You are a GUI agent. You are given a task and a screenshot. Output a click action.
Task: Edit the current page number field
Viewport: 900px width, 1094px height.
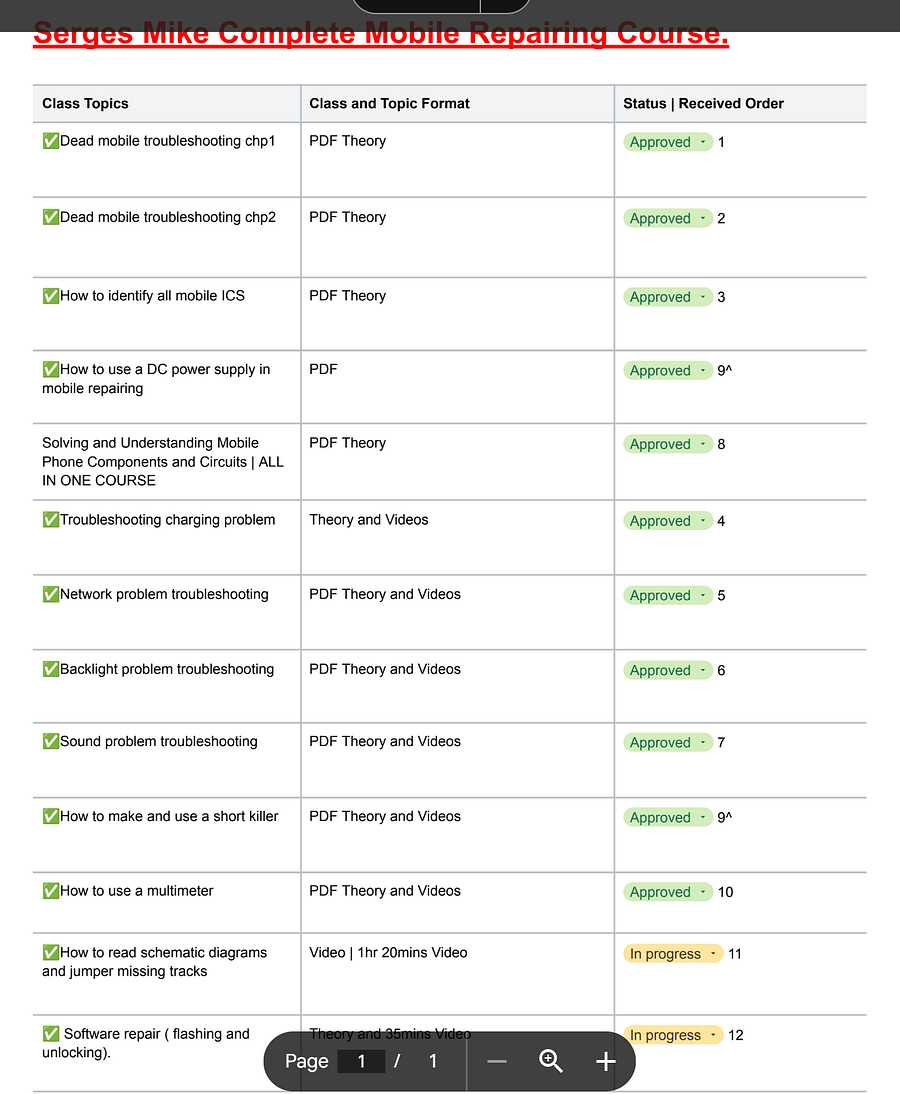click(361, 1062)
